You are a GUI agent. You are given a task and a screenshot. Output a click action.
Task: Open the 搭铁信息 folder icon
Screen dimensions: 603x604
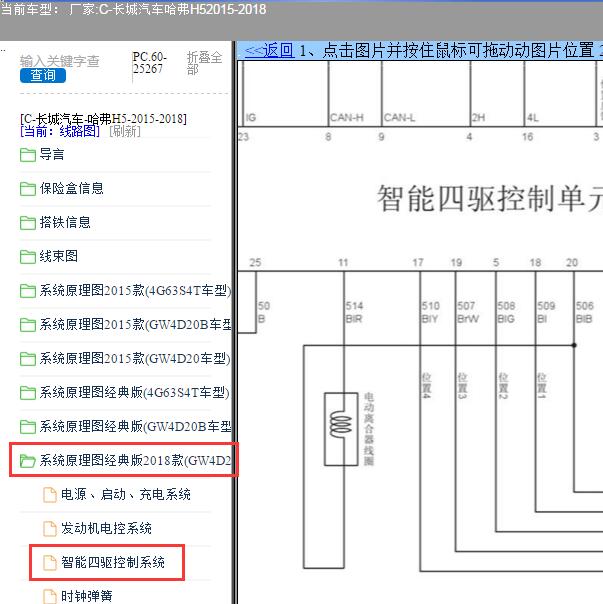click(x=28, y=223)
